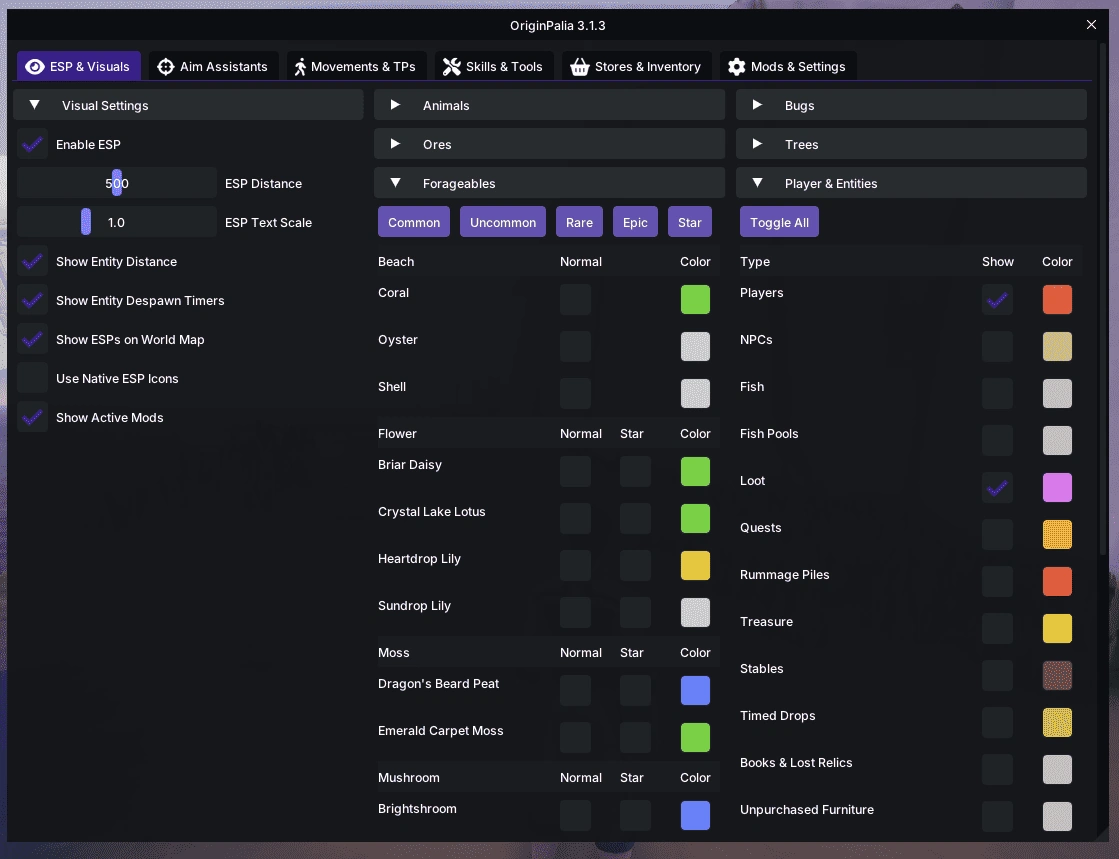1119x859 pixels.
Task: Expand the Trees section
Action: click(x=911, y=144)
